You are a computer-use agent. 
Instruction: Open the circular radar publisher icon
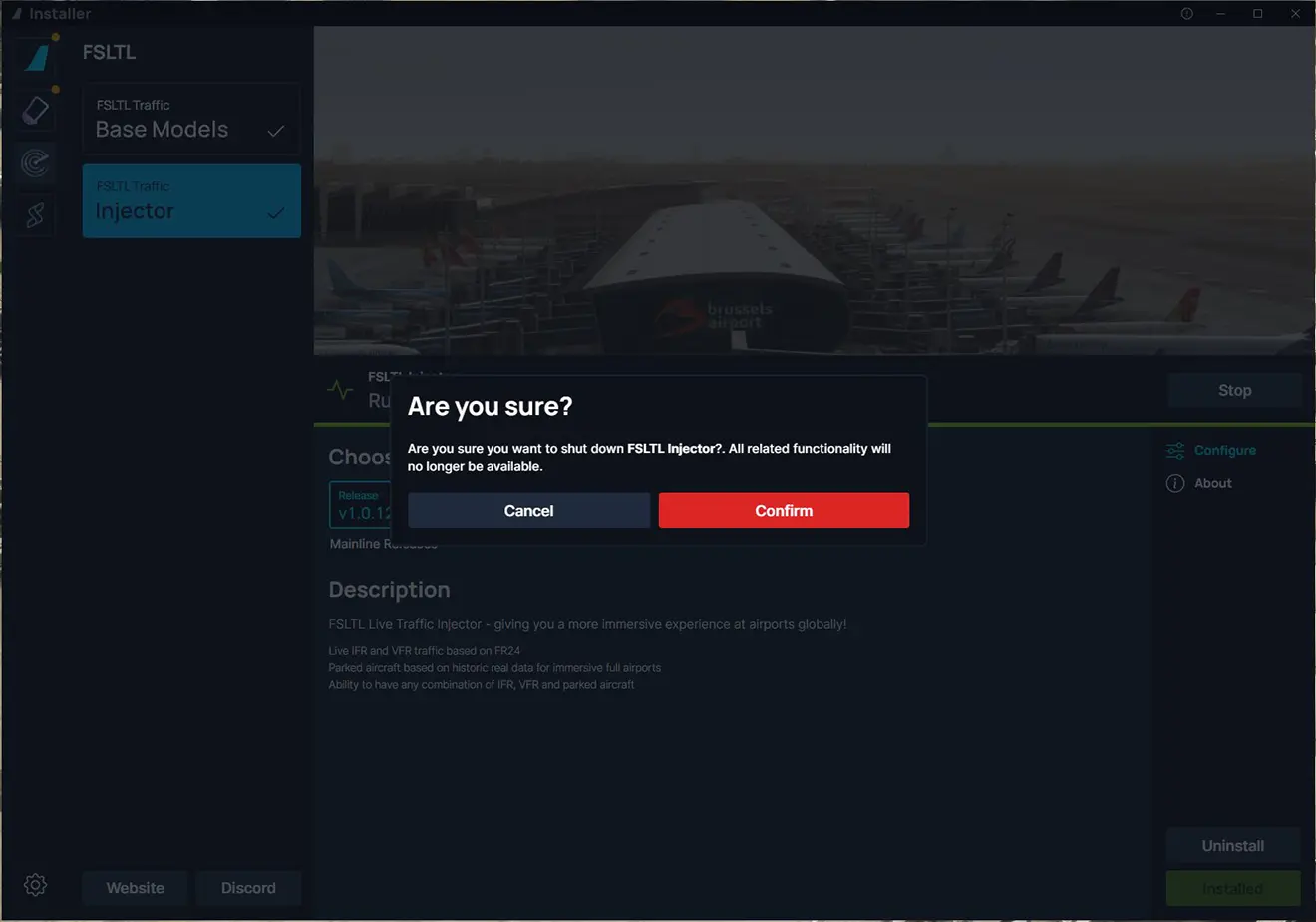(36, 162)
